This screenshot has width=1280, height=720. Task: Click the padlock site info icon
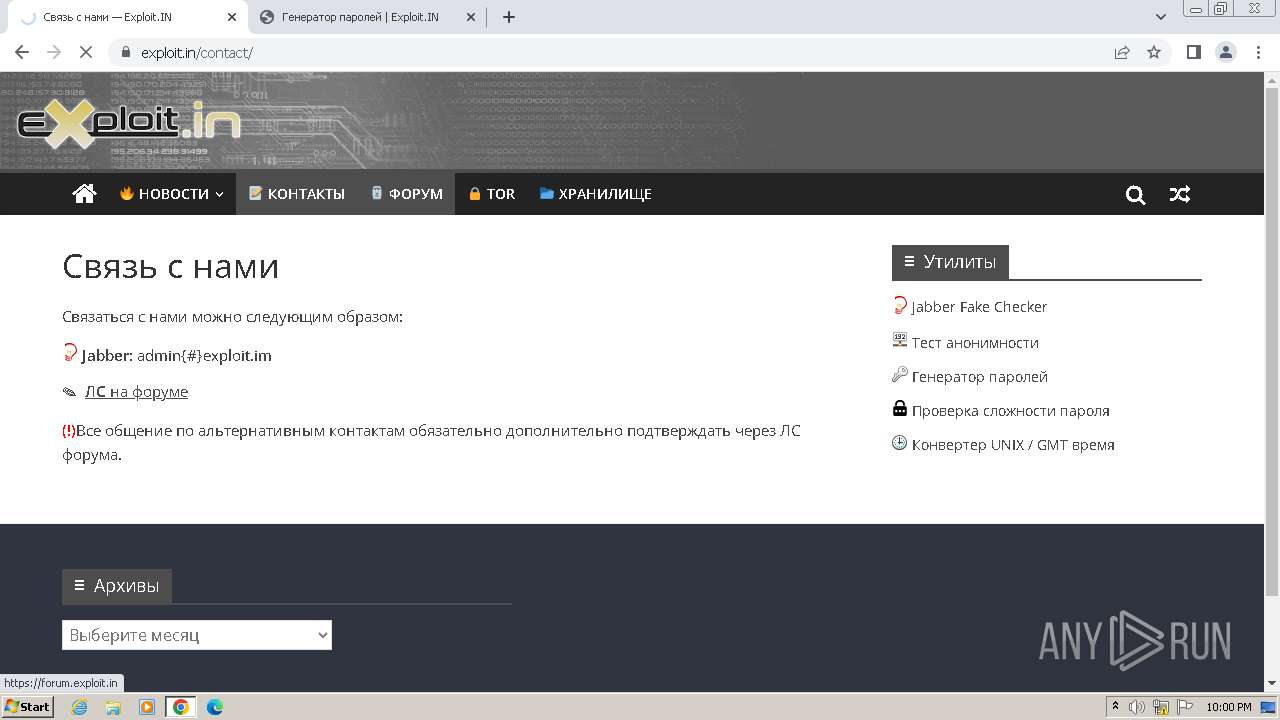coord(125,52)
